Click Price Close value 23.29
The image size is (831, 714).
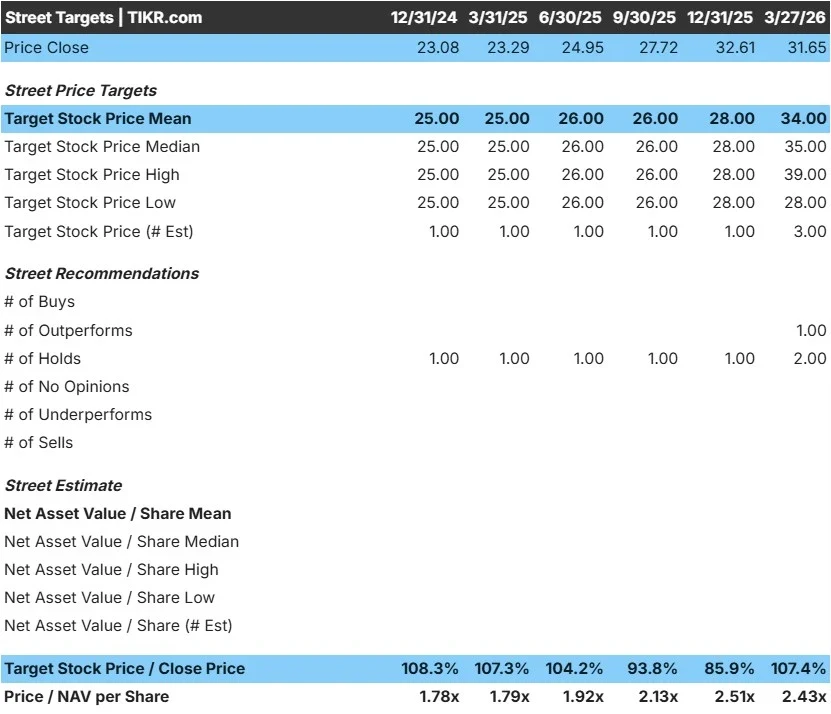point(508,48)
